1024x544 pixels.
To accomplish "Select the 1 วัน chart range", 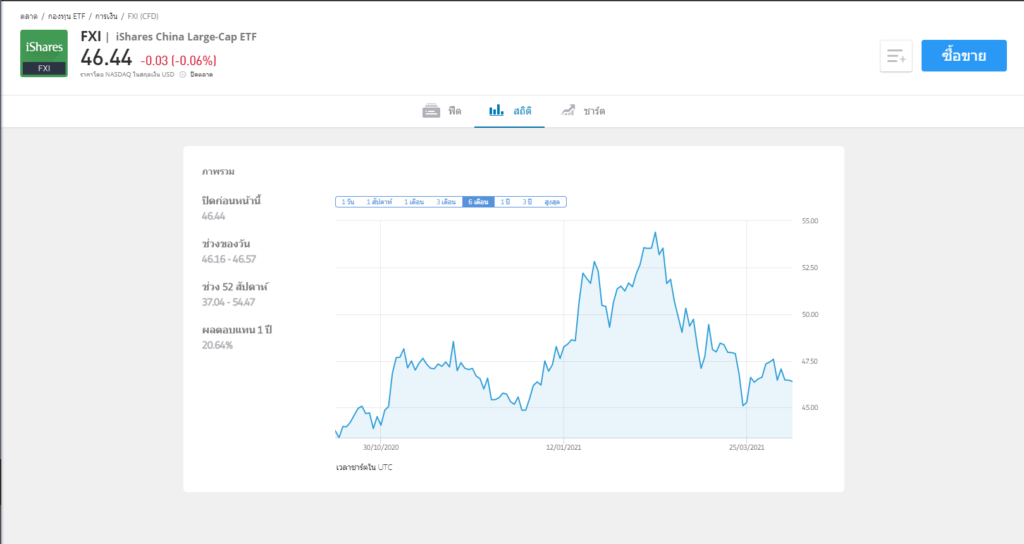I will [348, 202].
